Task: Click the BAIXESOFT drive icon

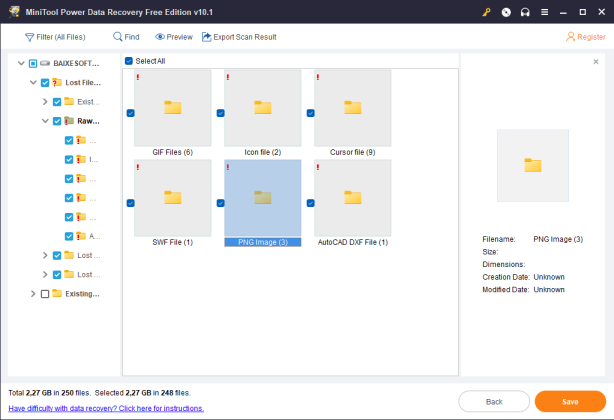Action: click(45, 63)
